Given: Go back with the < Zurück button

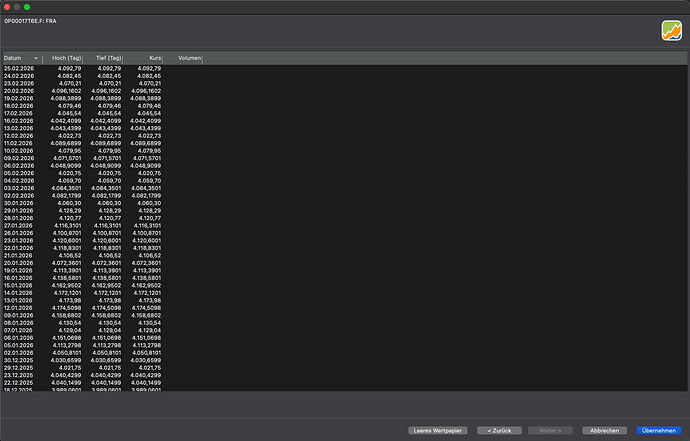Looking at the screenshot, I should pyautogui.click(x=500, y=429).
